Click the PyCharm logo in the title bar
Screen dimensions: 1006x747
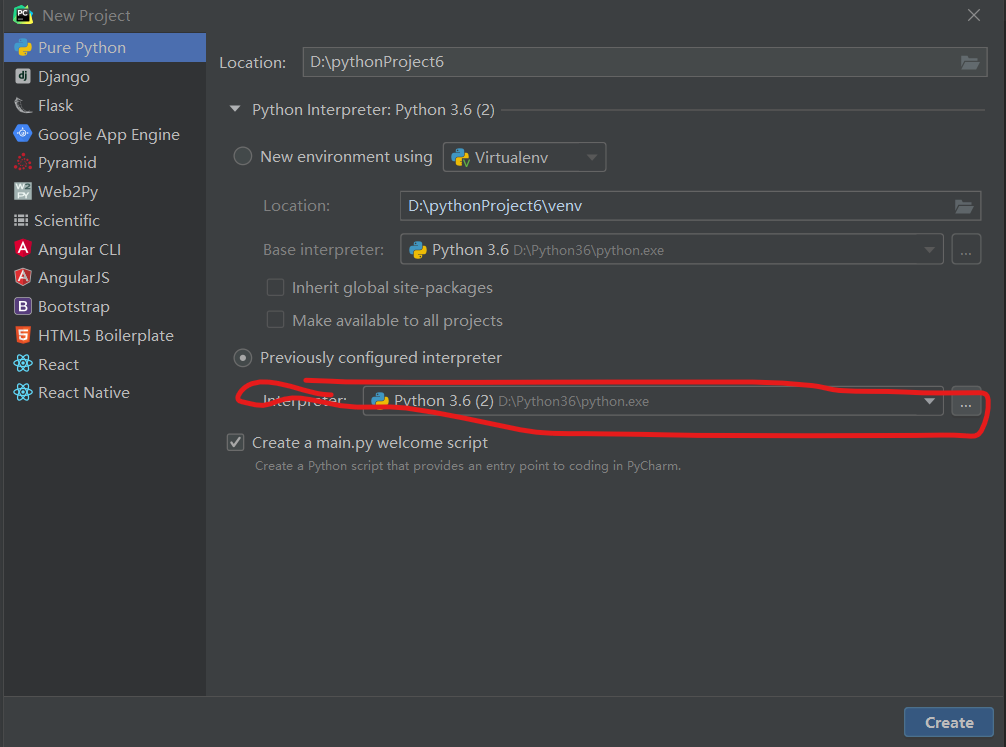[23, 15]
